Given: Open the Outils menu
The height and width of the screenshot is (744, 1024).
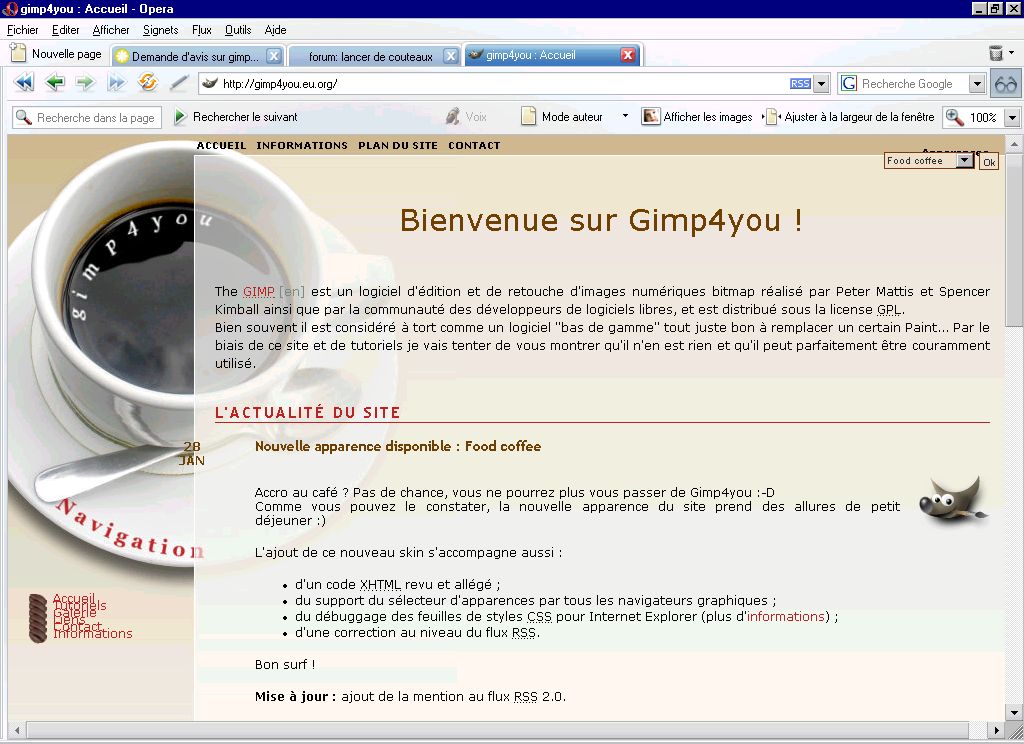Looking at the screenshot, I should (238, 30).
